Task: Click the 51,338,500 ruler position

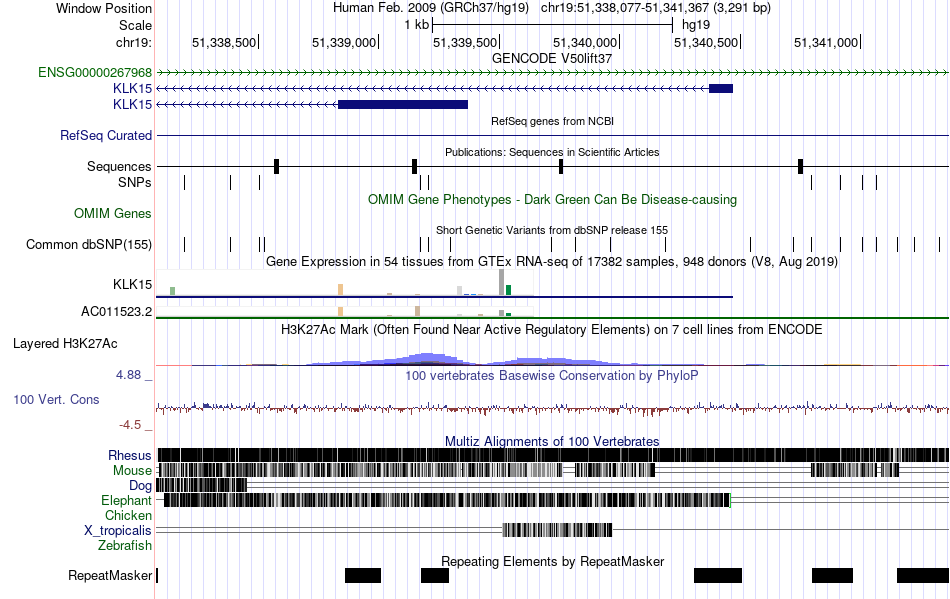Action: pyautogui.click(x=224, y=42)
